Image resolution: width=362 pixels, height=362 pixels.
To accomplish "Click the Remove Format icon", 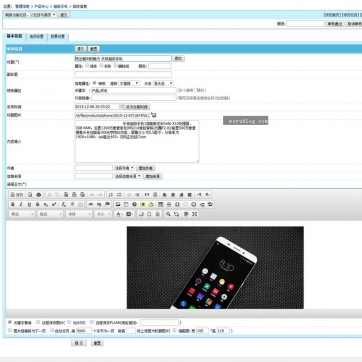I will point(64,204).
